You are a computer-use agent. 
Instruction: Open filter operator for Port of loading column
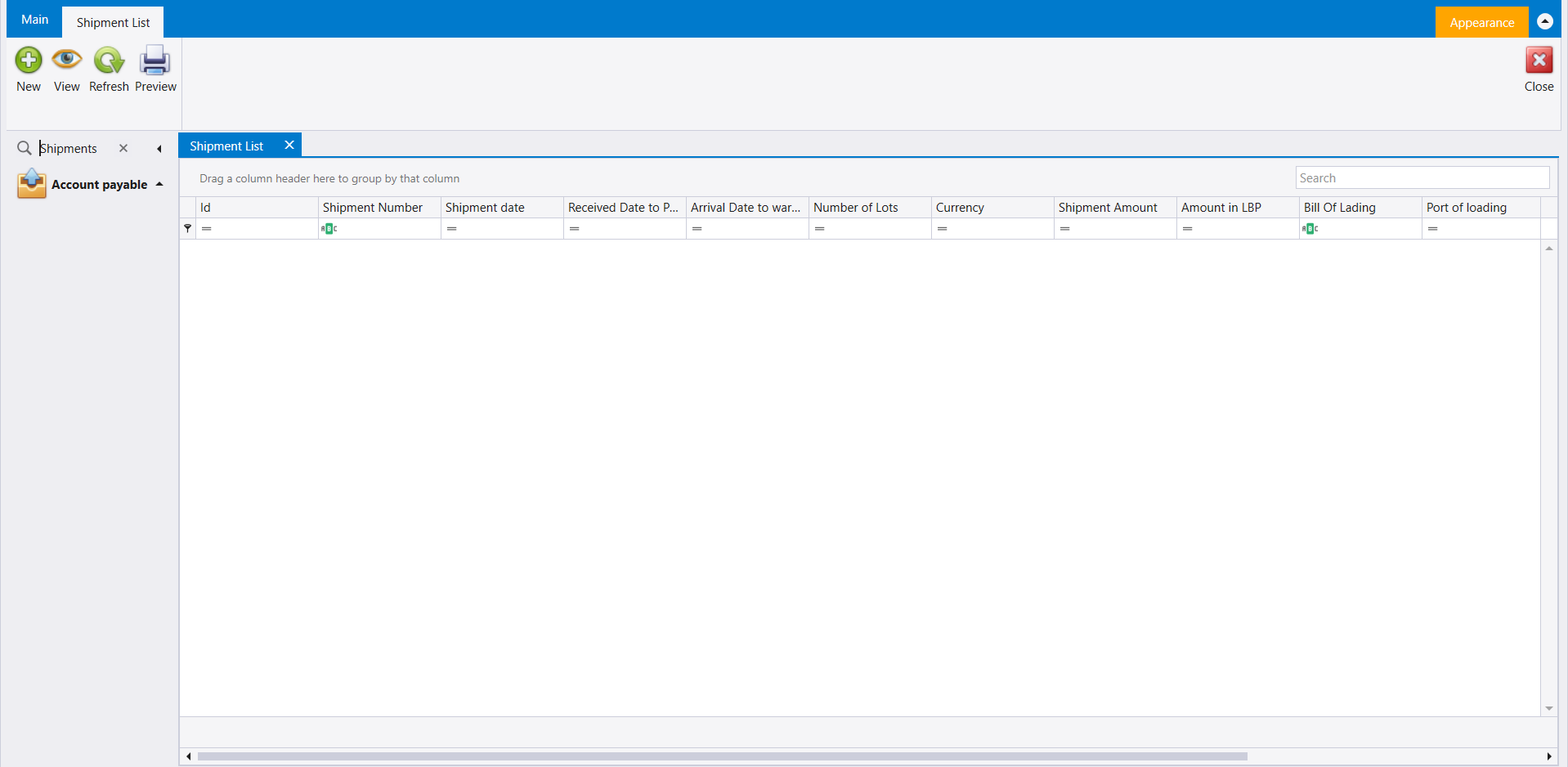coord(1433,229)
